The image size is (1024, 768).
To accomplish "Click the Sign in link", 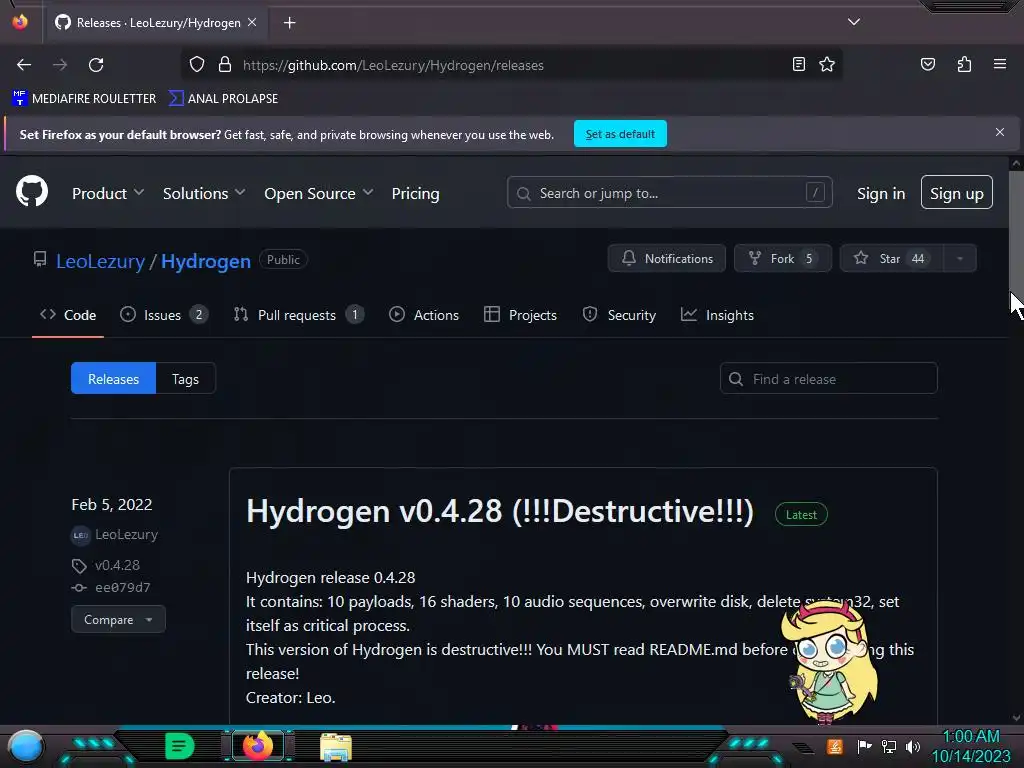I will (881, 193).
